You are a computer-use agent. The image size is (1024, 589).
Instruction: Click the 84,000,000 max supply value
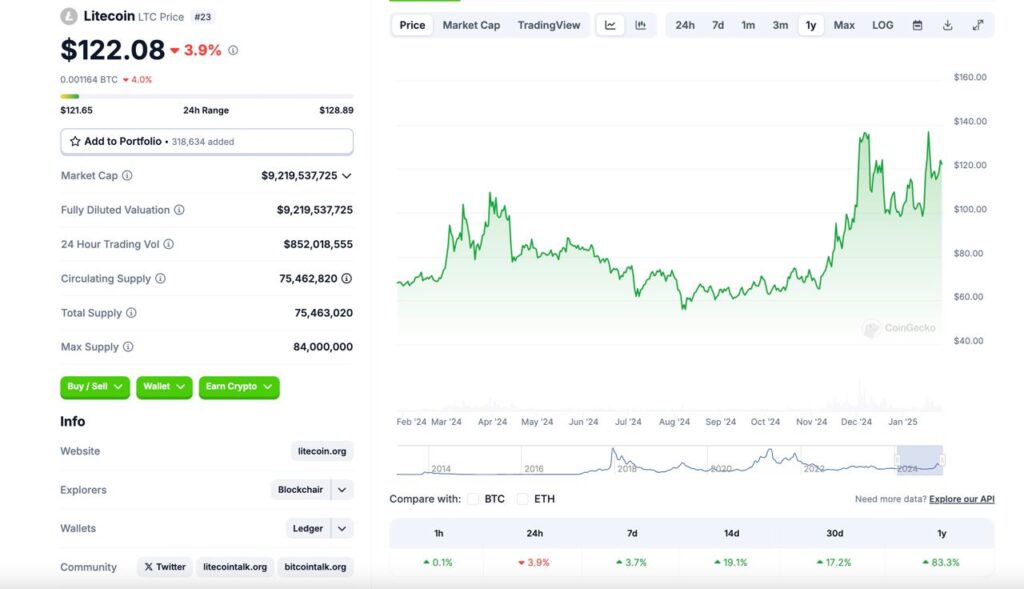tap(323, 347)
